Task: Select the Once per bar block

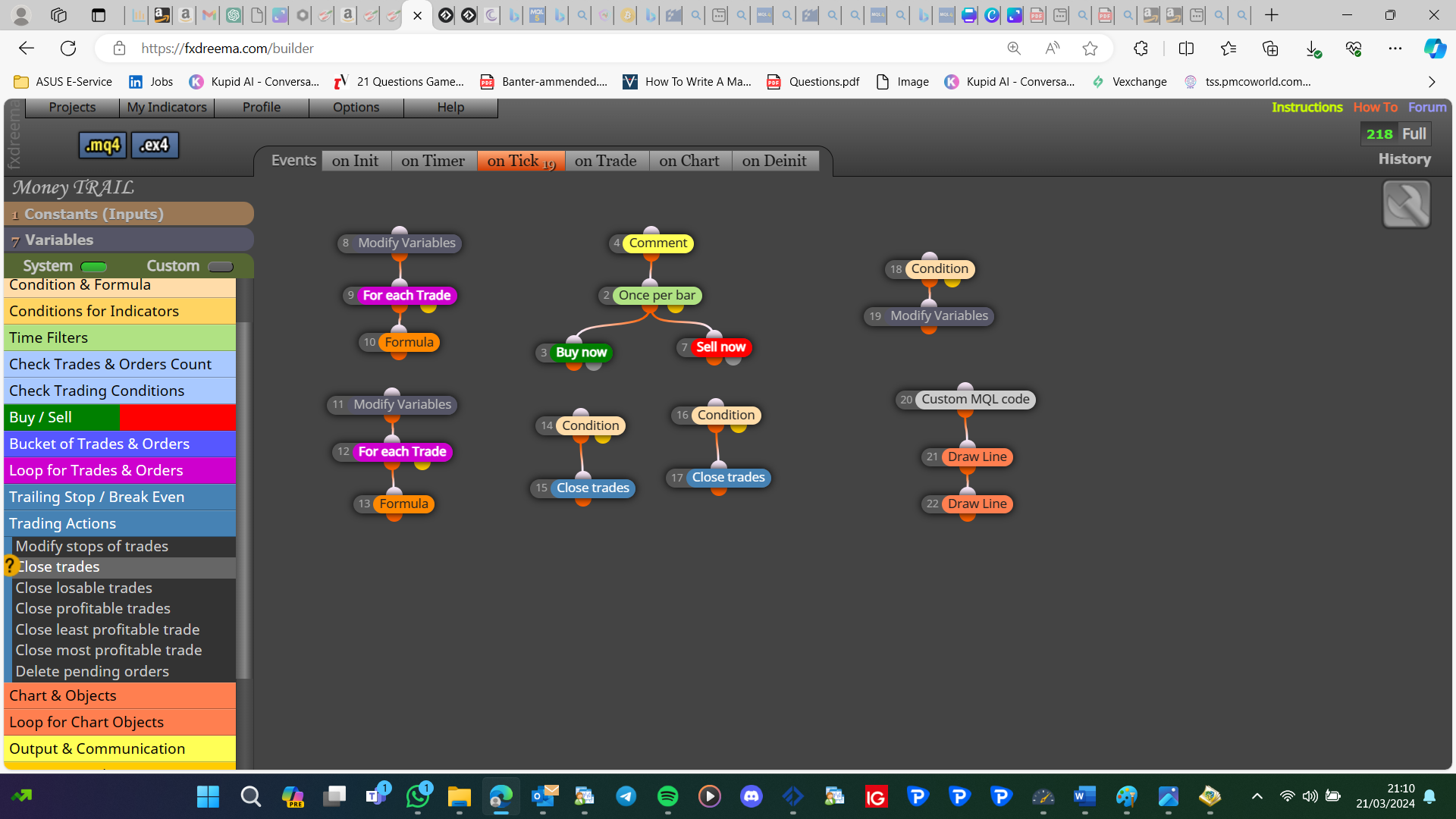Action: pos(657,295)
